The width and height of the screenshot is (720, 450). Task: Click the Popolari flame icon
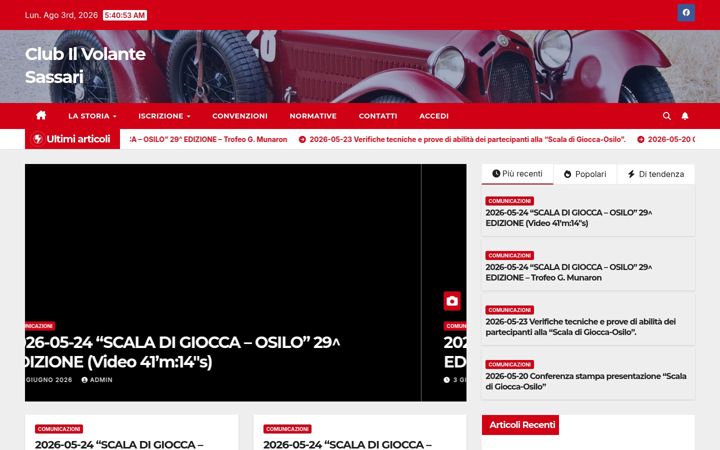[x=568, y=174]
